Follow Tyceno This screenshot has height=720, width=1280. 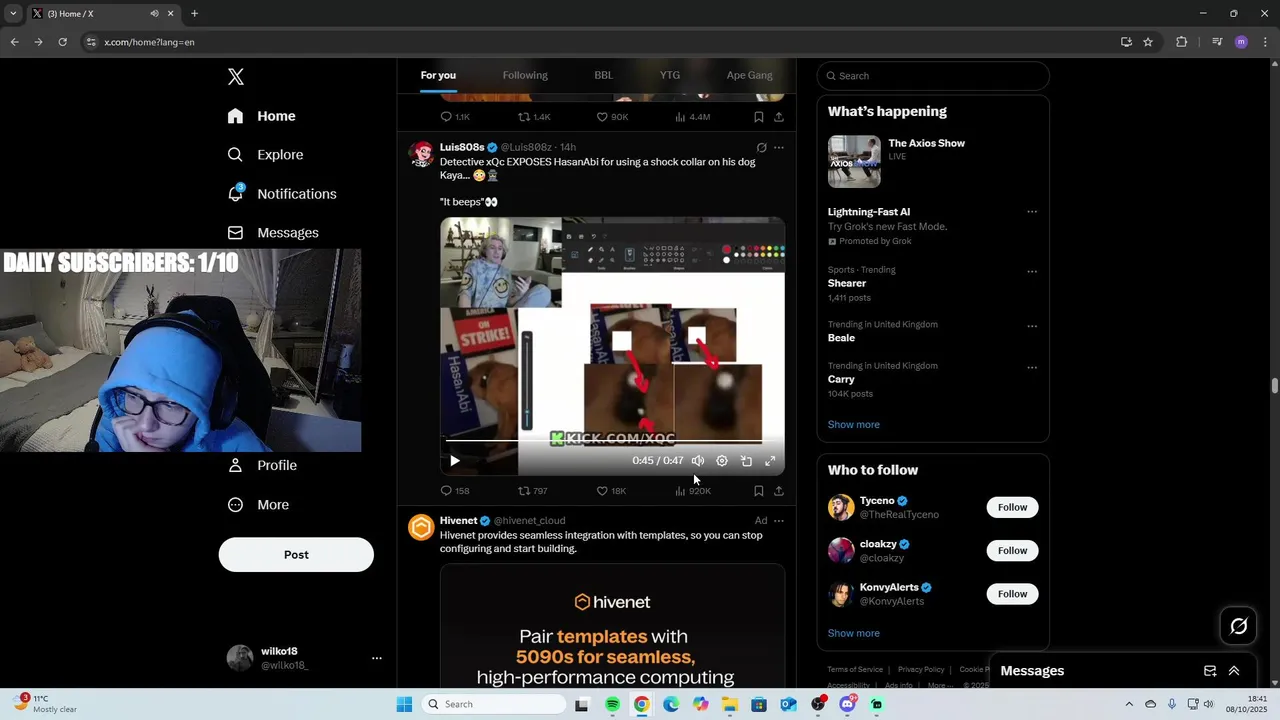tap(1012, 507)
